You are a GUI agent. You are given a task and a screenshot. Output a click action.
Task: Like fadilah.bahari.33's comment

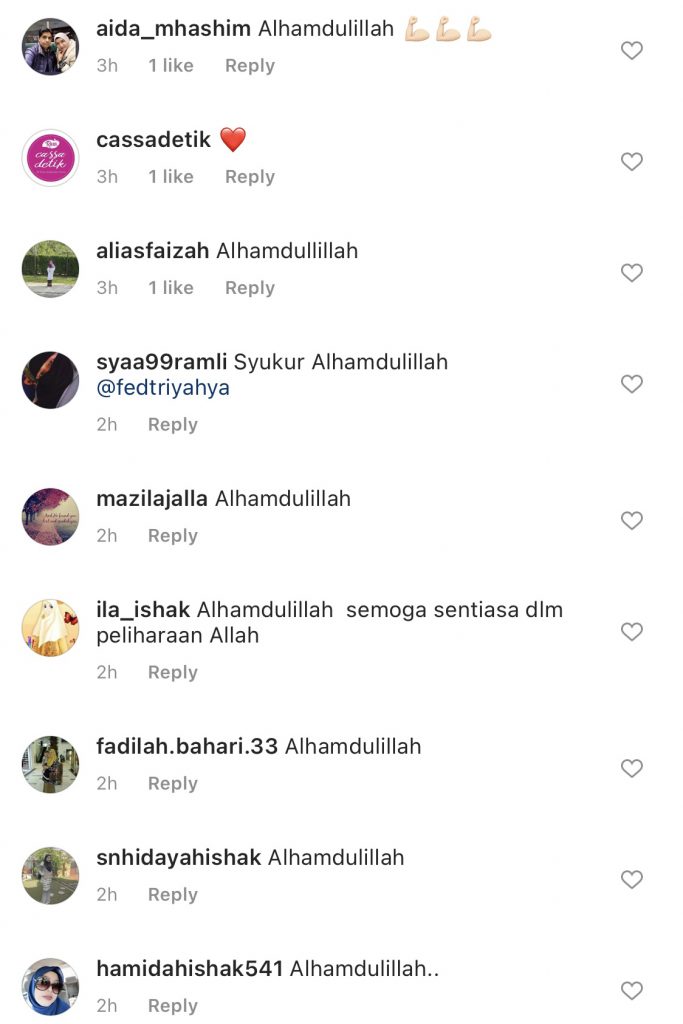[x=631, y=768]
